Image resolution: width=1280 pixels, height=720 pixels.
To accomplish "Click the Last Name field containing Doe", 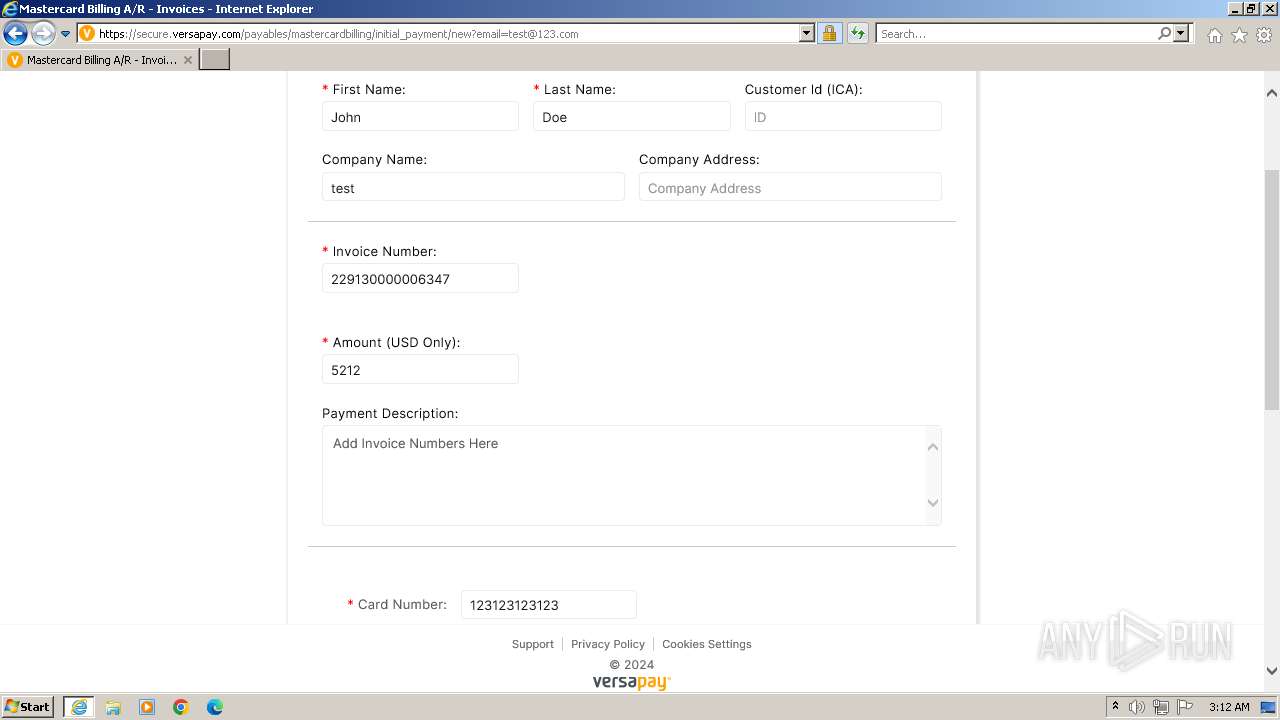I will point(632,117).
